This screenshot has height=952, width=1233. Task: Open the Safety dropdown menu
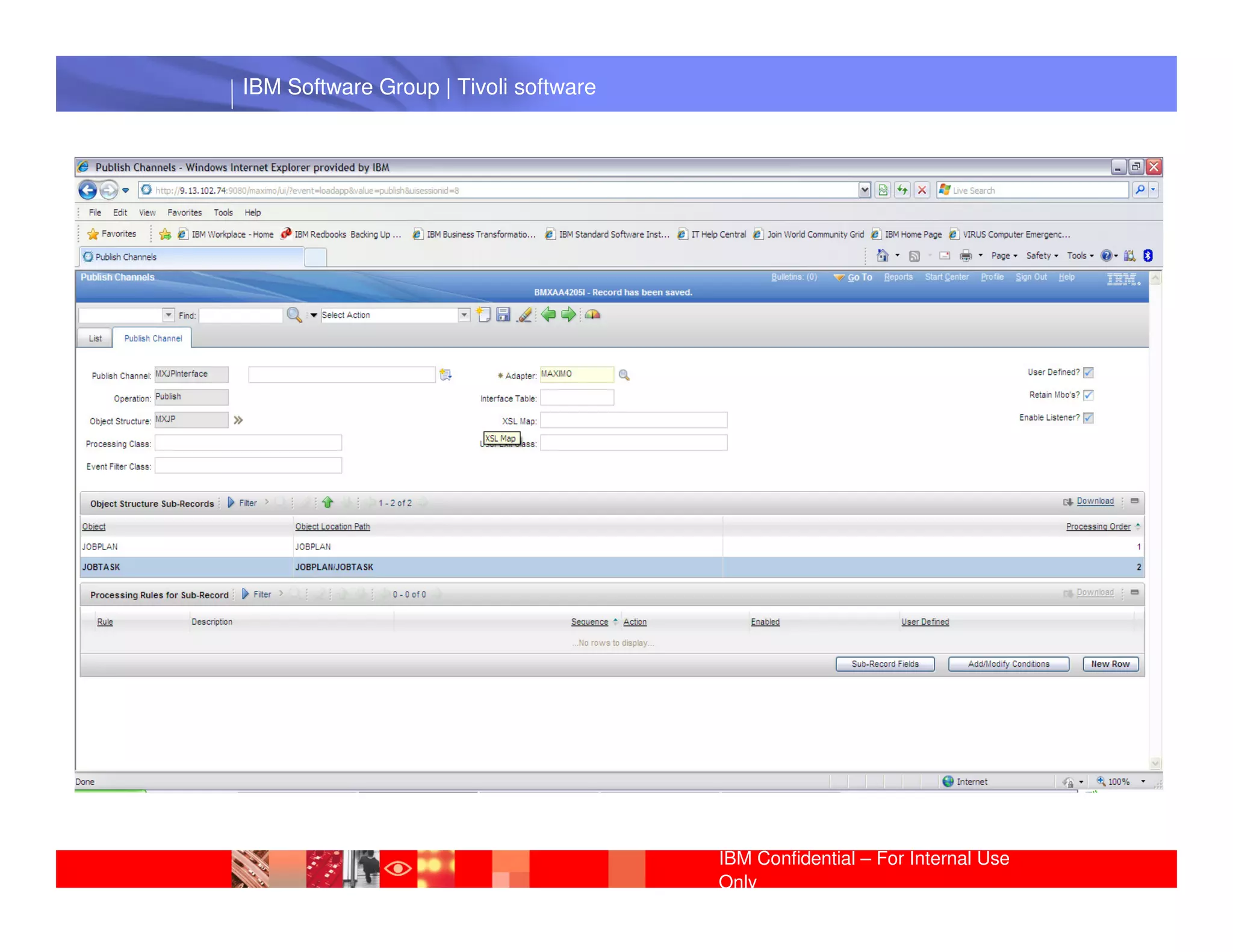[1042, 256]
